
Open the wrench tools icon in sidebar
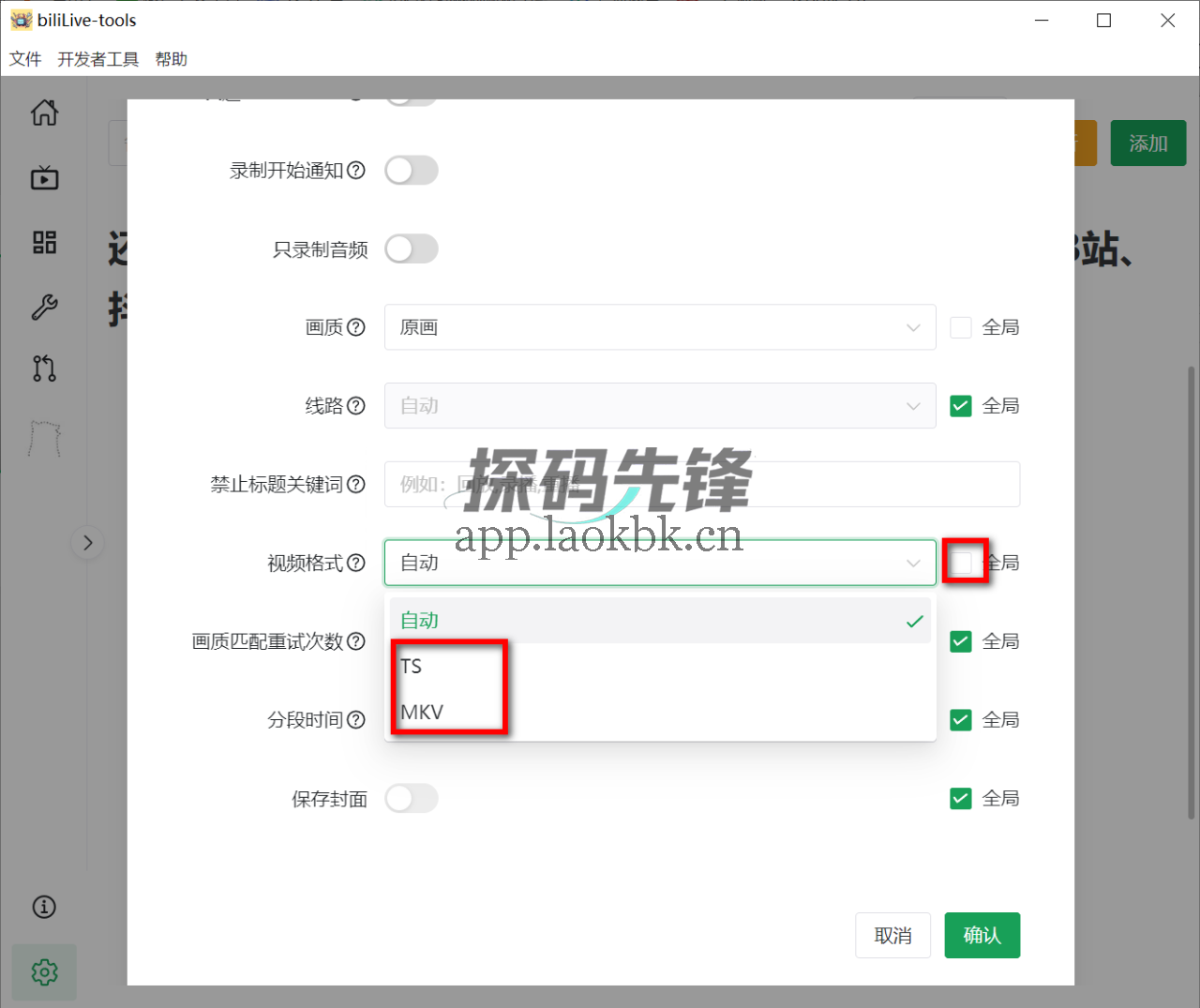44,307
